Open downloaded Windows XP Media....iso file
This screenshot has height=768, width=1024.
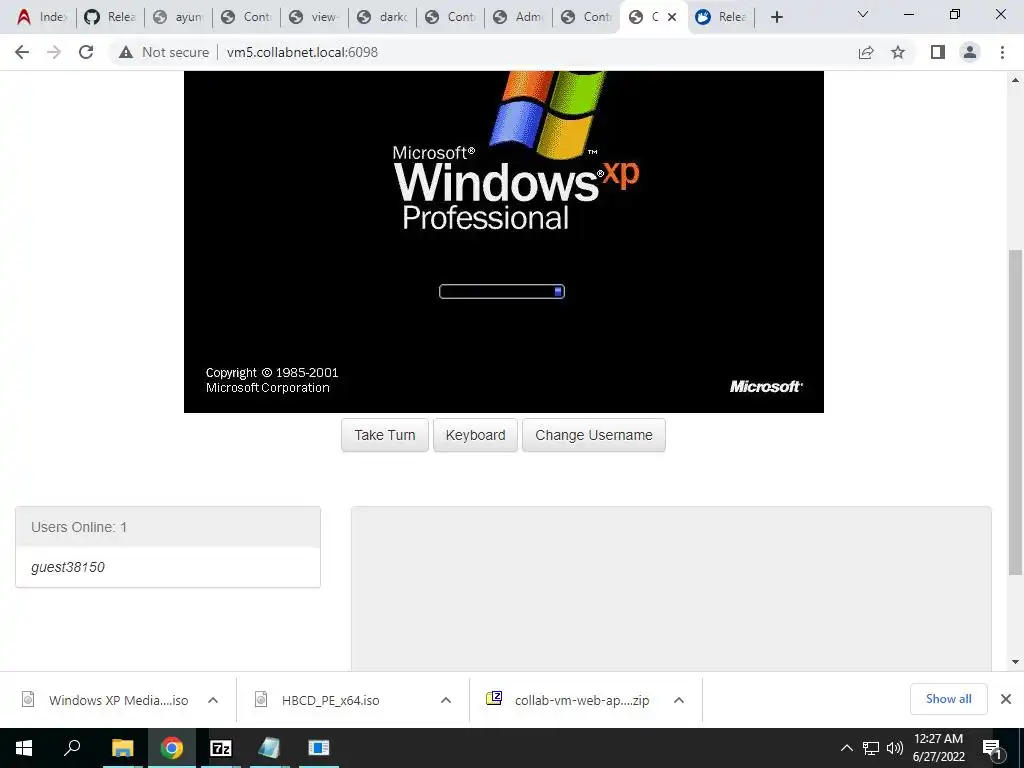tap(106, 700)
